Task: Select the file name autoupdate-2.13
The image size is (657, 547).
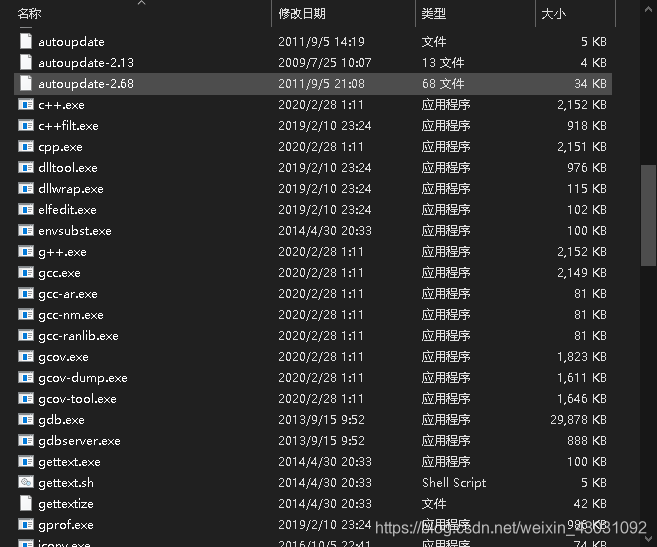Action: pos(86,63)
